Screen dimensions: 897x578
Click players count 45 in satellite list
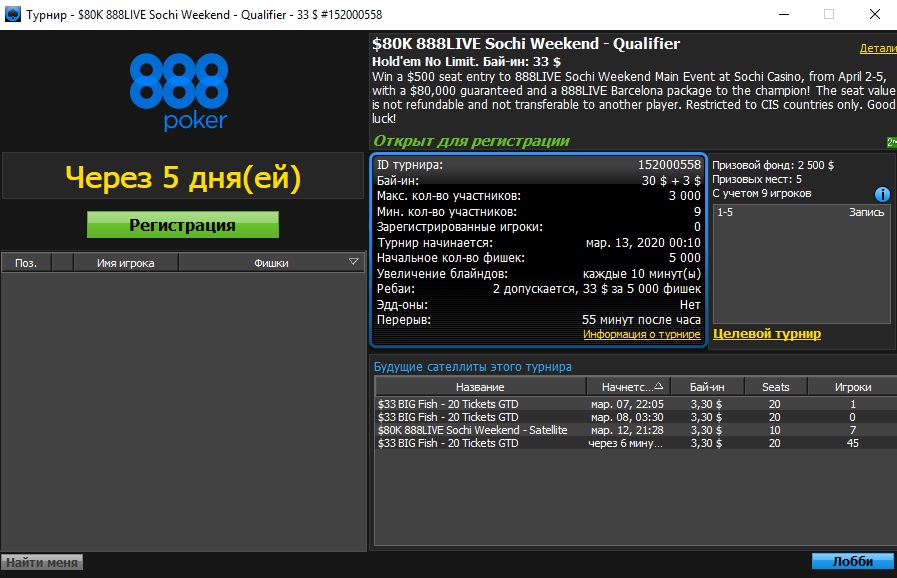tap(852, 444)
